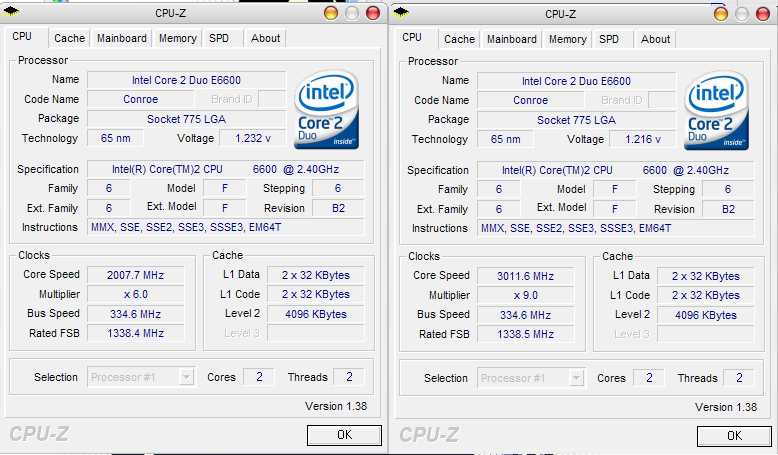Click L1 Code value in right window

pyautogui.click(x=706, y=295)
